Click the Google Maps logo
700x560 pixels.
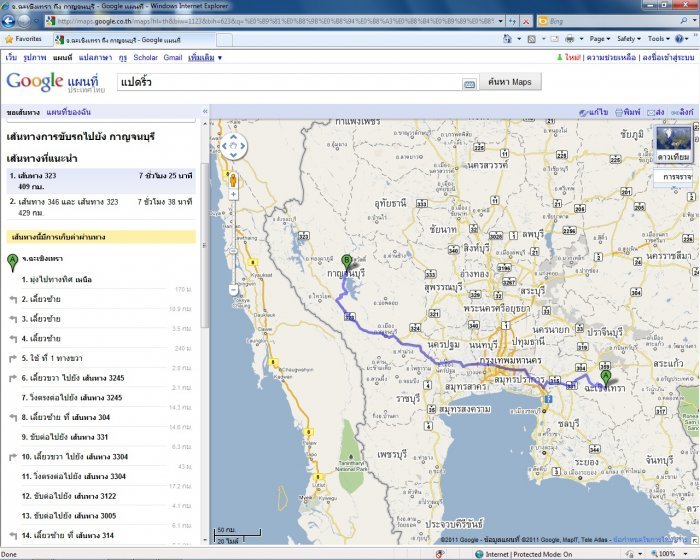[56, 82]
